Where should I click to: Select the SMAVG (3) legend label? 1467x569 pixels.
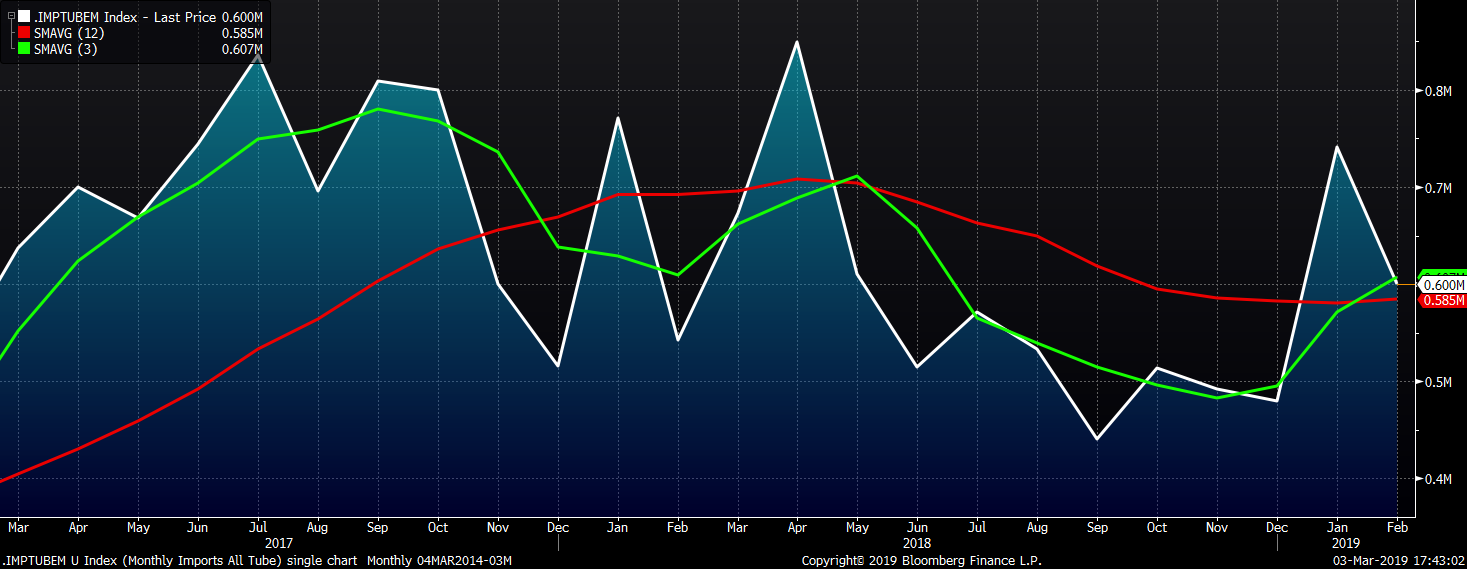pyautogui.click(x=66, y=49)
